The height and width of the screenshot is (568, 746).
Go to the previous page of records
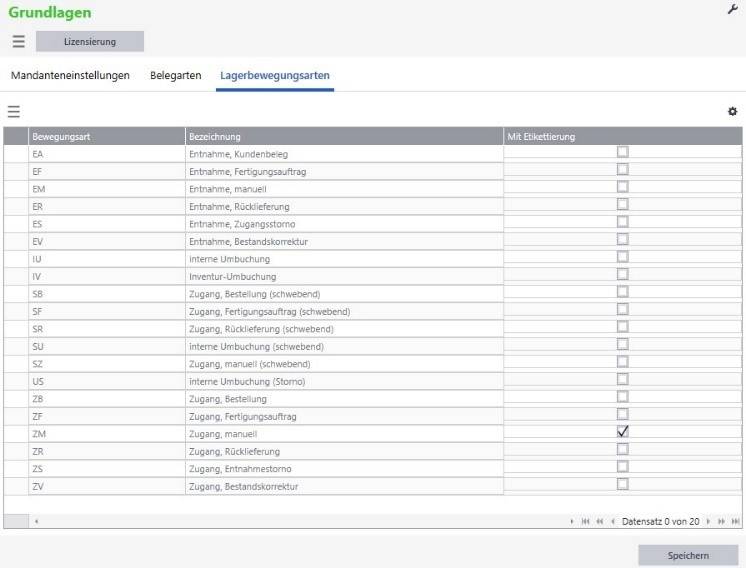pos(599,521)
